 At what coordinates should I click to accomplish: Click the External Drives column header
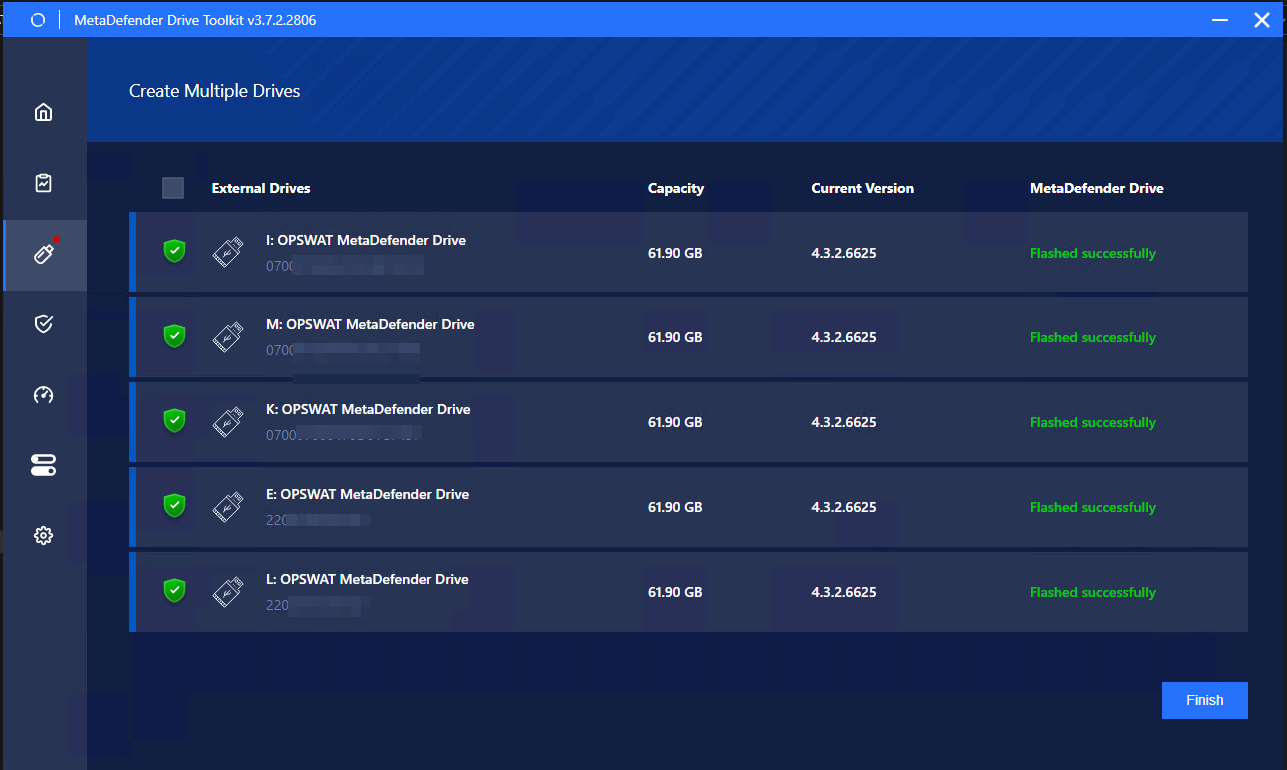(261, 188)
